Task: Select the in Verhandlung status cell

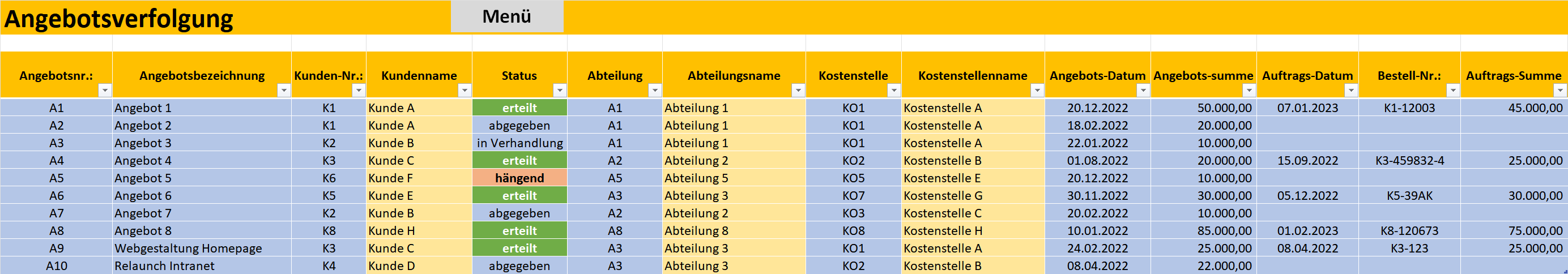Action: (519, 143)
